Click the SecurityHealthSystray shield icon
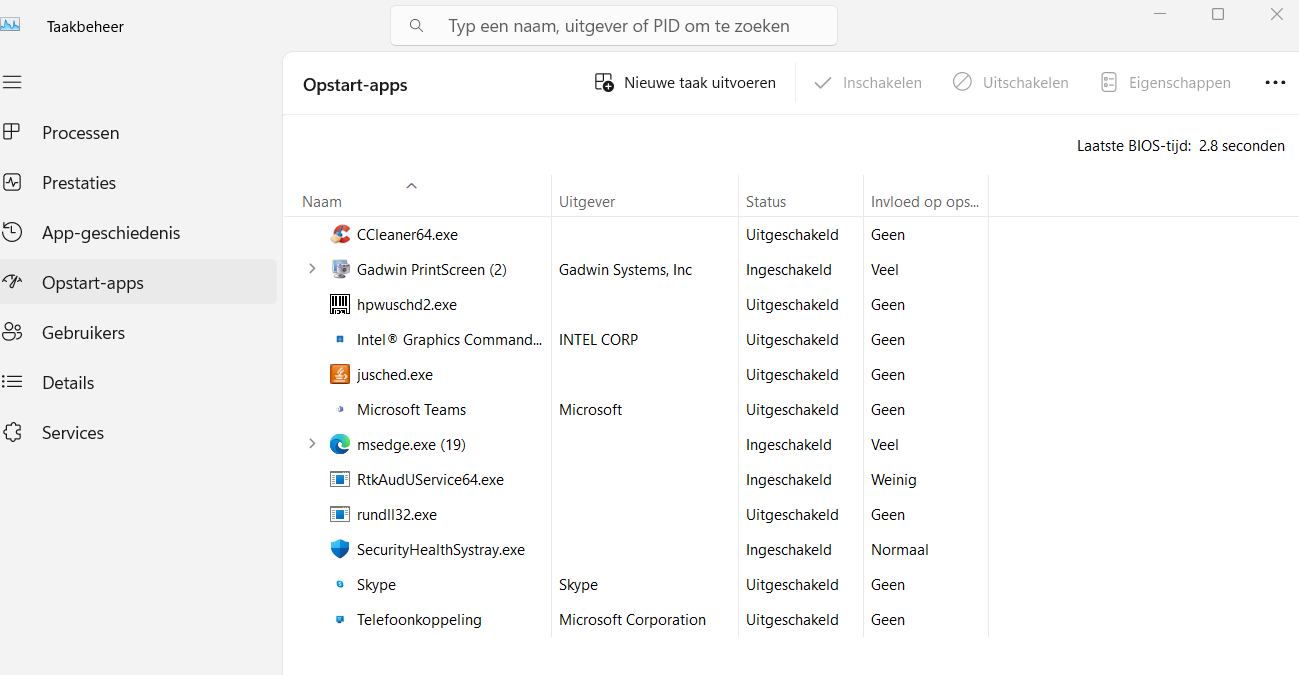 [340, 550]
